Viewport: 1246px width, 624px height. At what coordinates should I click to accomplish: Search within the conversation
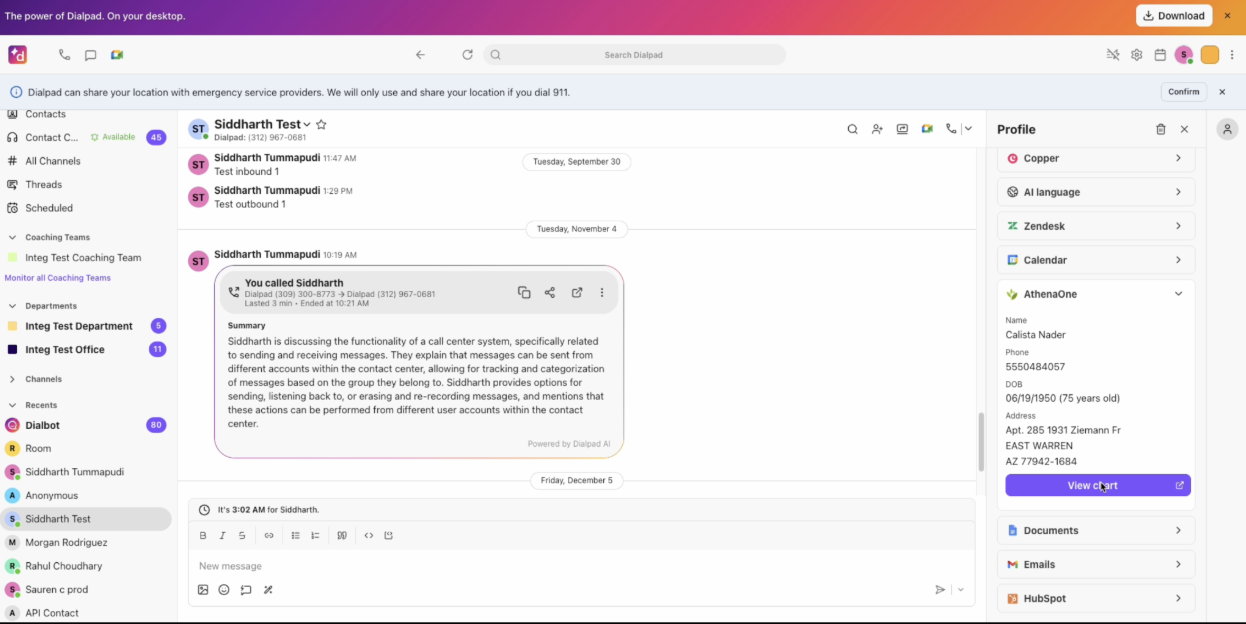click(852, 129)
